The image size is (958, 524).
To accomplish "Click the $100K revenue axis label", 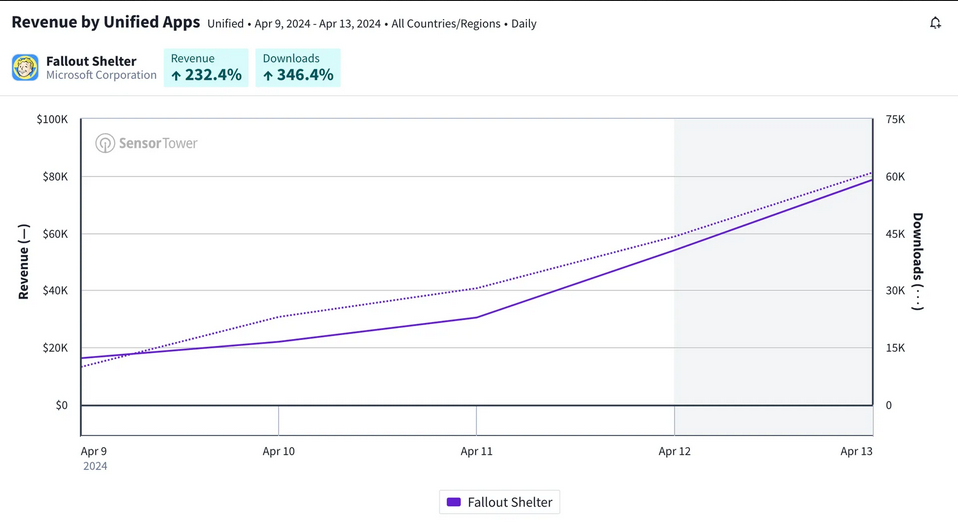I will coord(52,119).
